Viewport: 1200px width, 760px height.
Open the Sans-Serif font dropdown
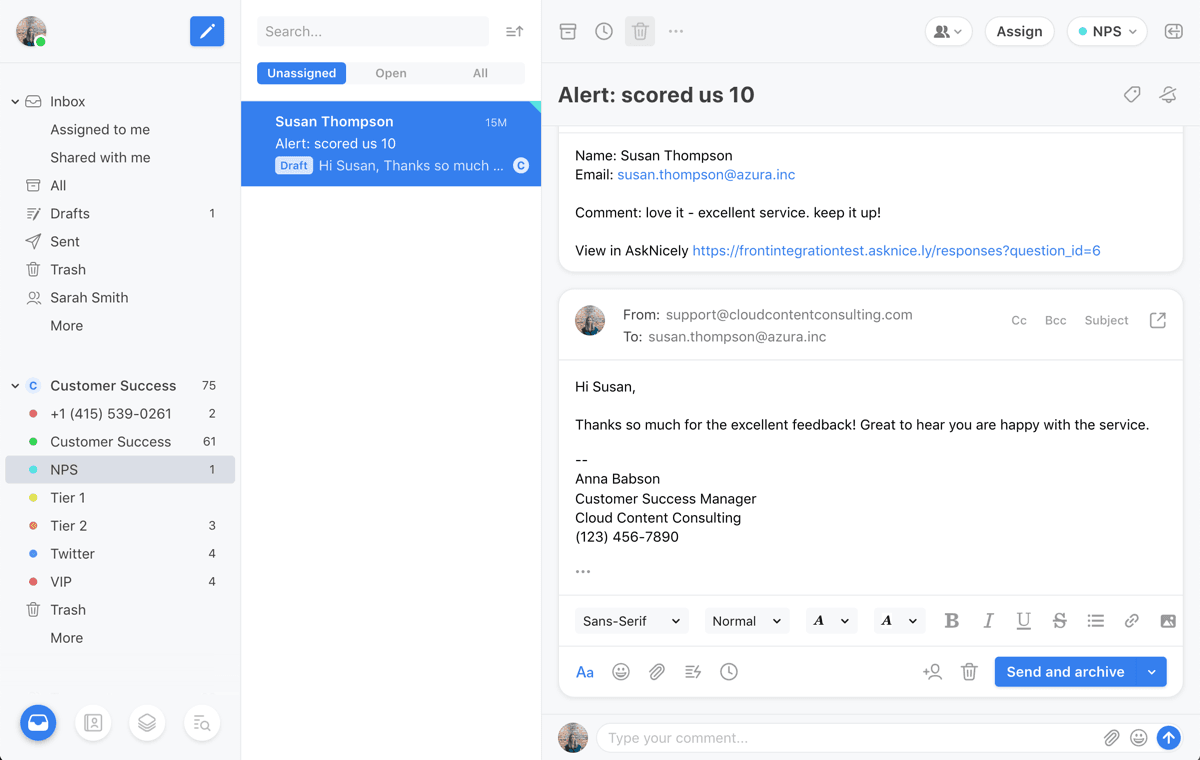coord(631,620)
